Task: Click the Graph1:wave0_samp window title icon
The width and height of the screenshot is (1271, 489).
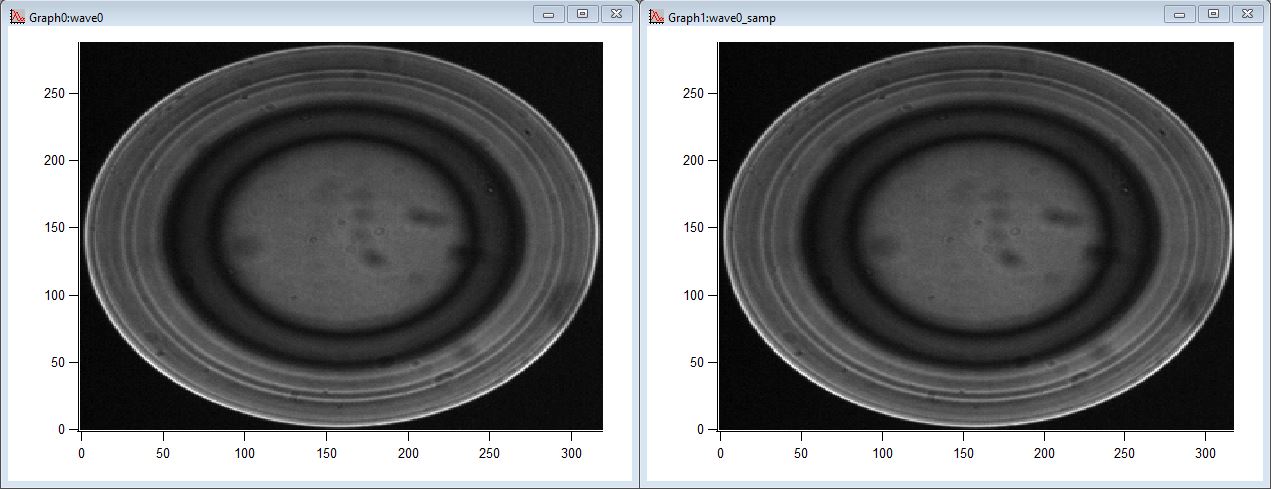Action: coord(657,17)
